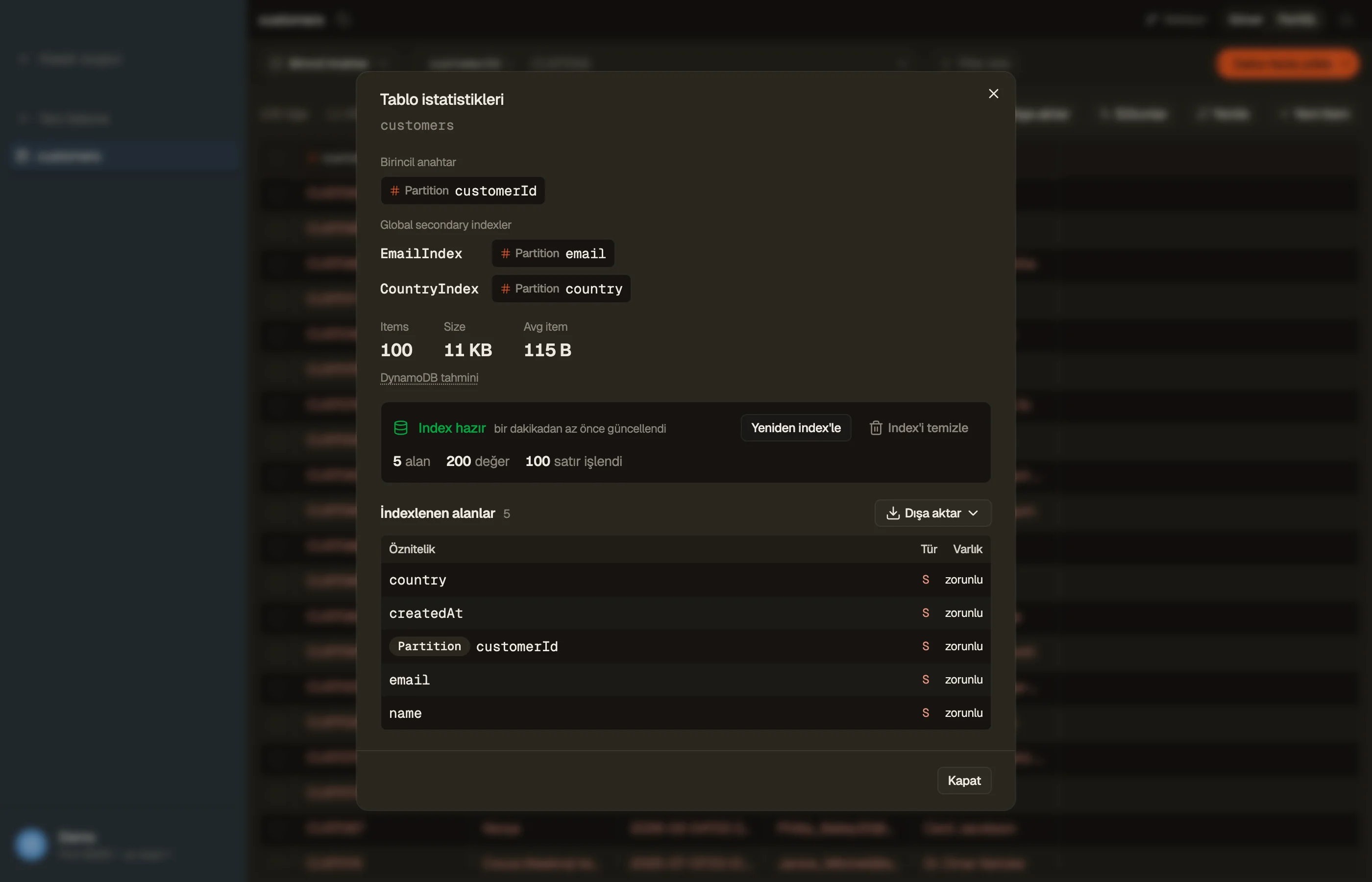The height and width of the screenshot is (882, 1372).
Task: Click the hash icon in CountryIndex partition chip
Action: pyautogui.click(x=505, y=289)
